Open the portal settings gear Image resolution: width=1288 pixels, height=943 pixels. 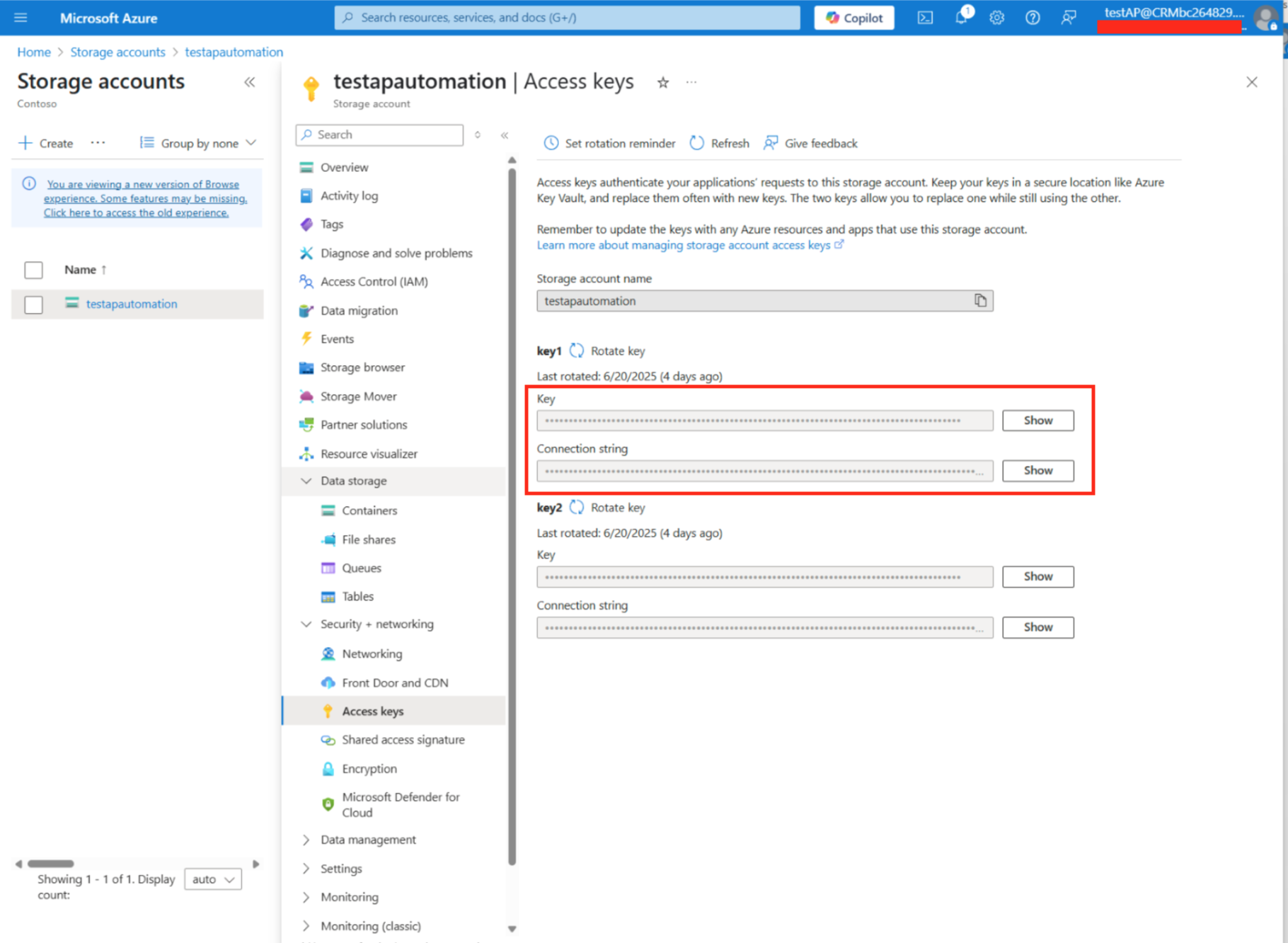(x=996, y=18)
